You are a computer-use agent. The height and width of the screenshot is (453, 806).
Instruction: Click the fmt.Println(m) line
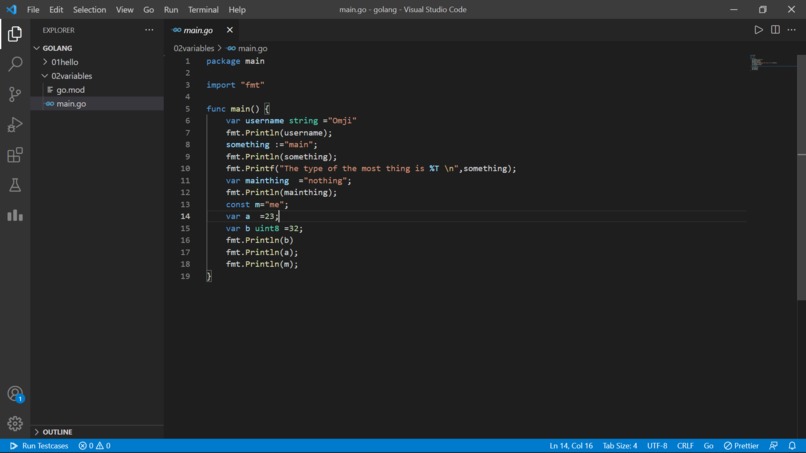[x=262, y=264]
